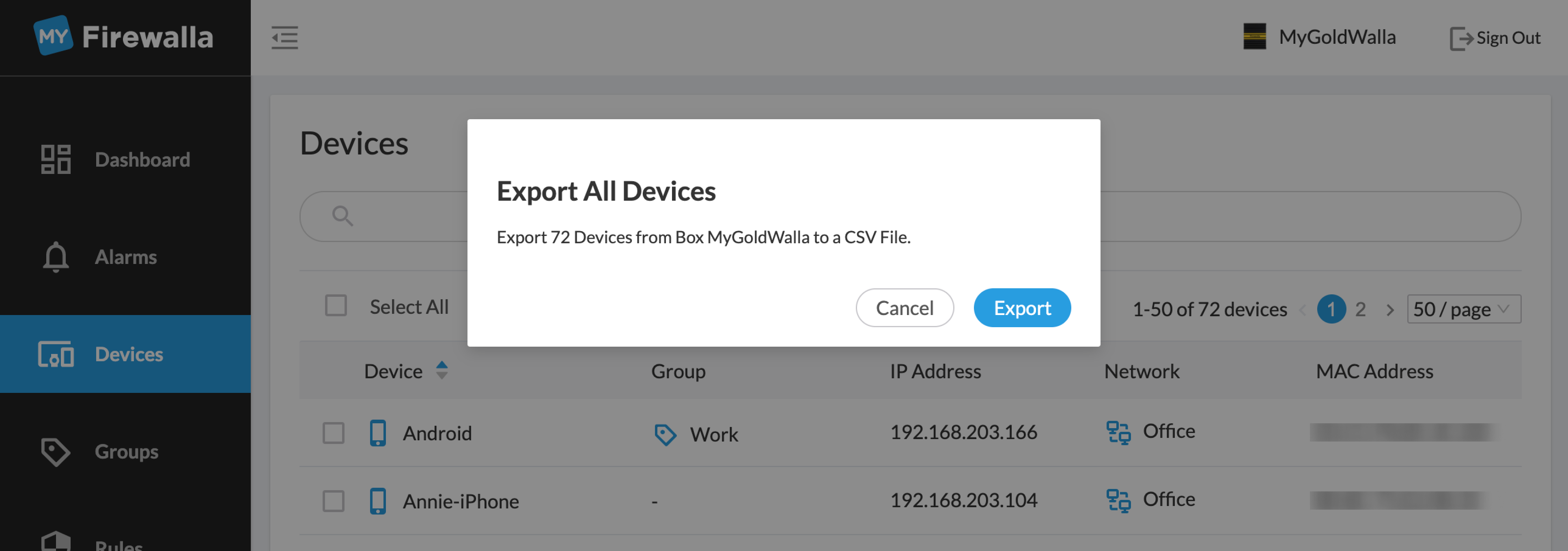Click the Group column header
Image resolution: width=1568 pixels, height=551 pixels.
[678, 371]
